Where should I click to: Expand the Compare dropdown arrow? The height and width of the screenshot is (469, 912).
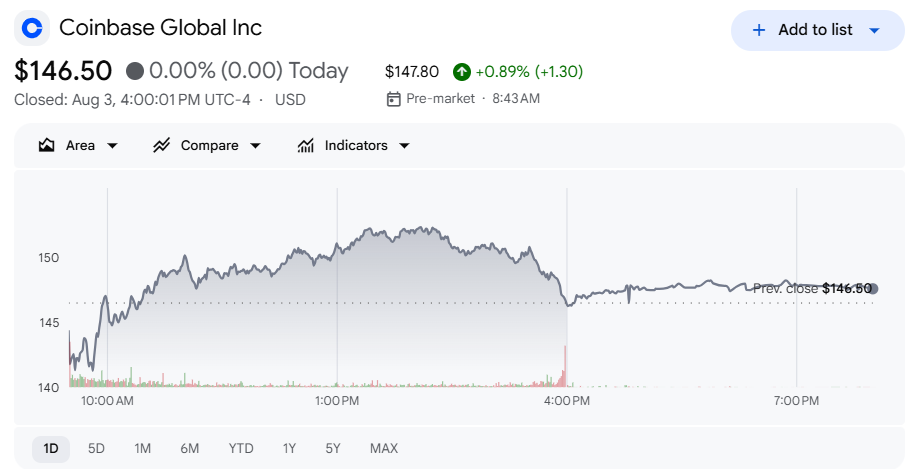[255, 145]
